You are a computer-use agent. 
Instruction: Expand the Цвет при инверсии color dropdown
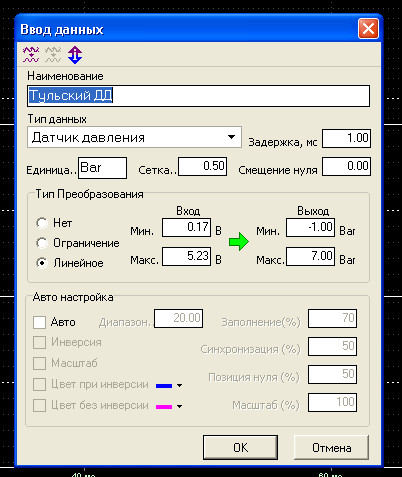click(179, 385)
